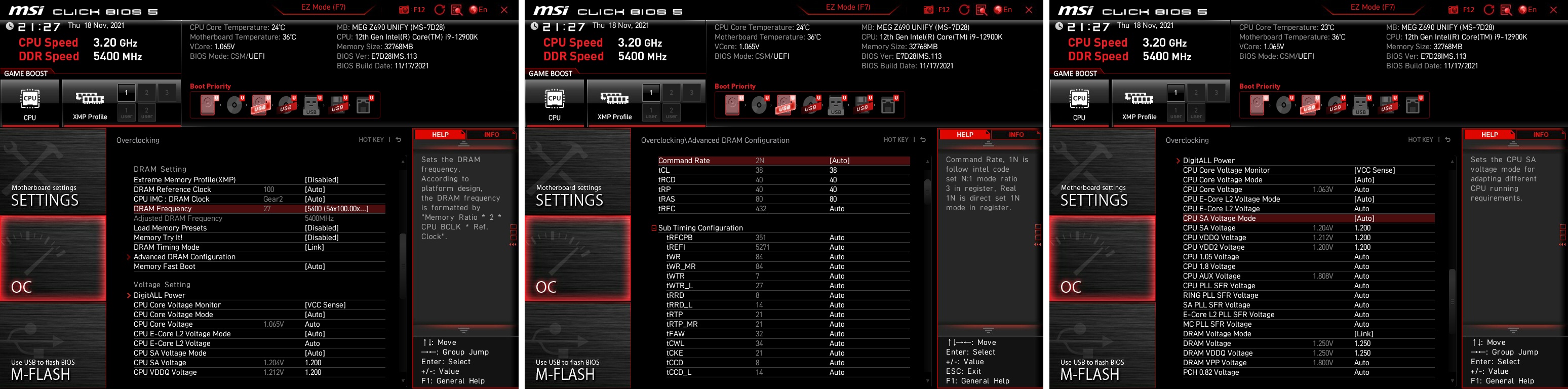
Task: Select the USB optical disc boot device in the left panel
Action: point(286,105)
